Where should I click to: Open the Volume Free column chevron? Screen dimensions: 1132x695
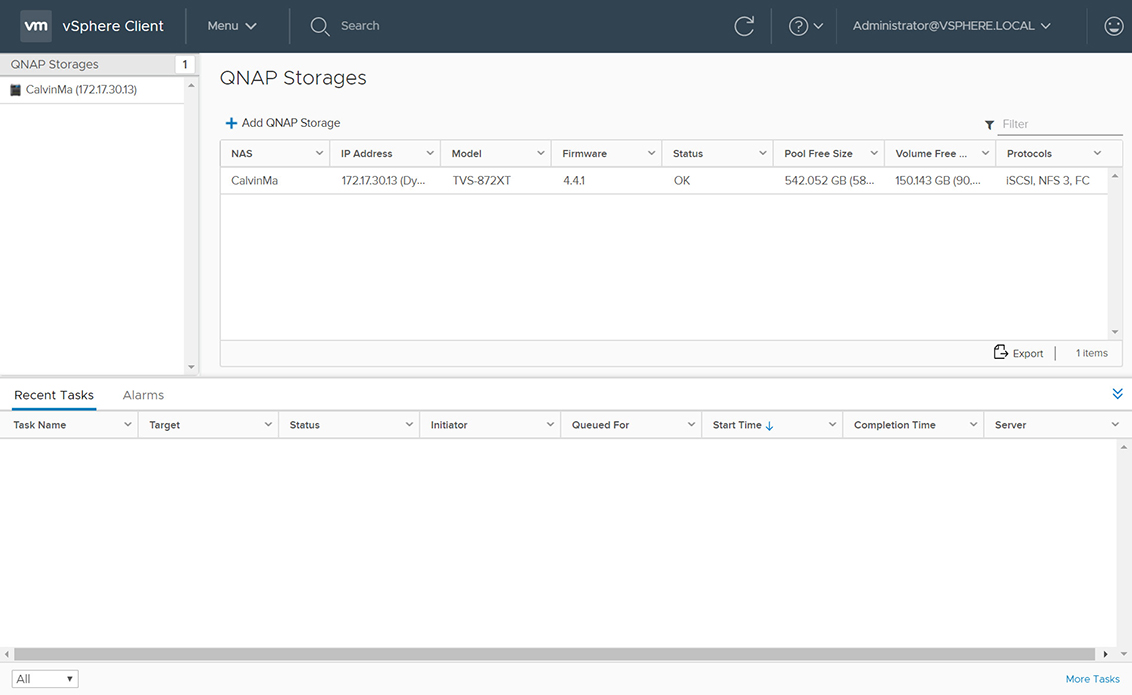tap(985, 153)
